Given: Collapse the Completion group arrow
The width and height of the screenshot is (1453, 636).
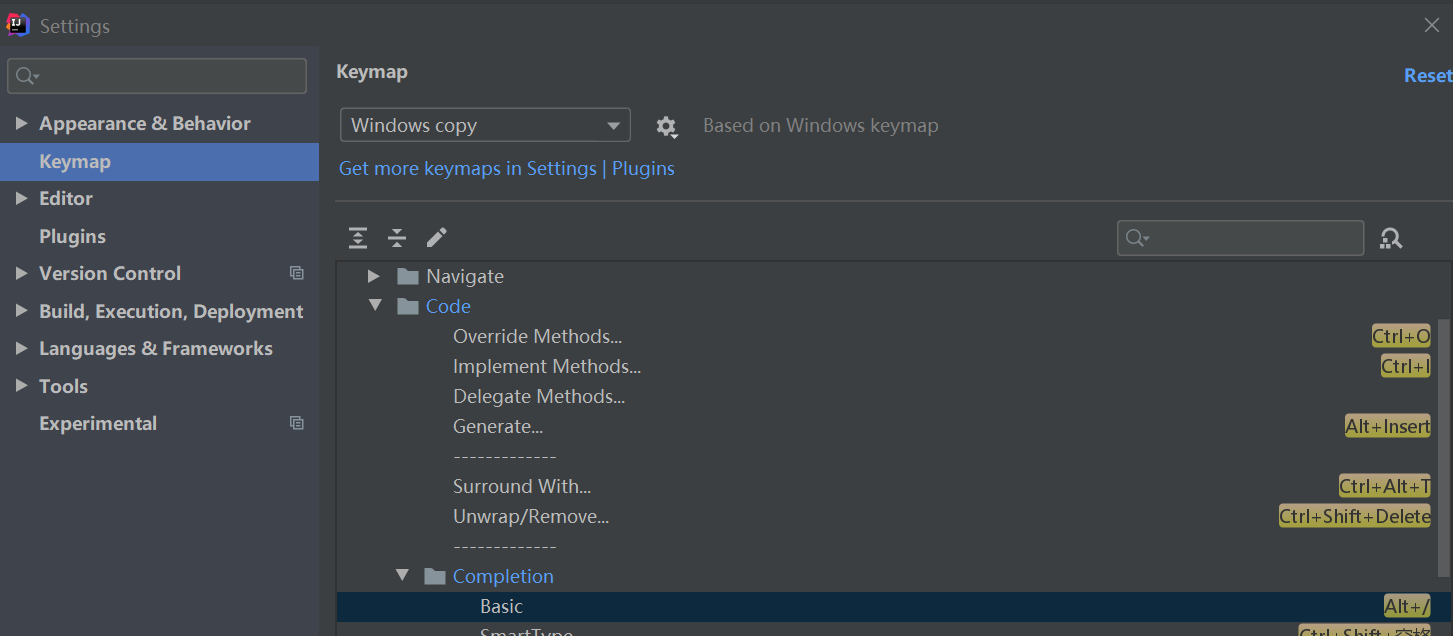Looking at the screenshot, I should pos(402,576).
